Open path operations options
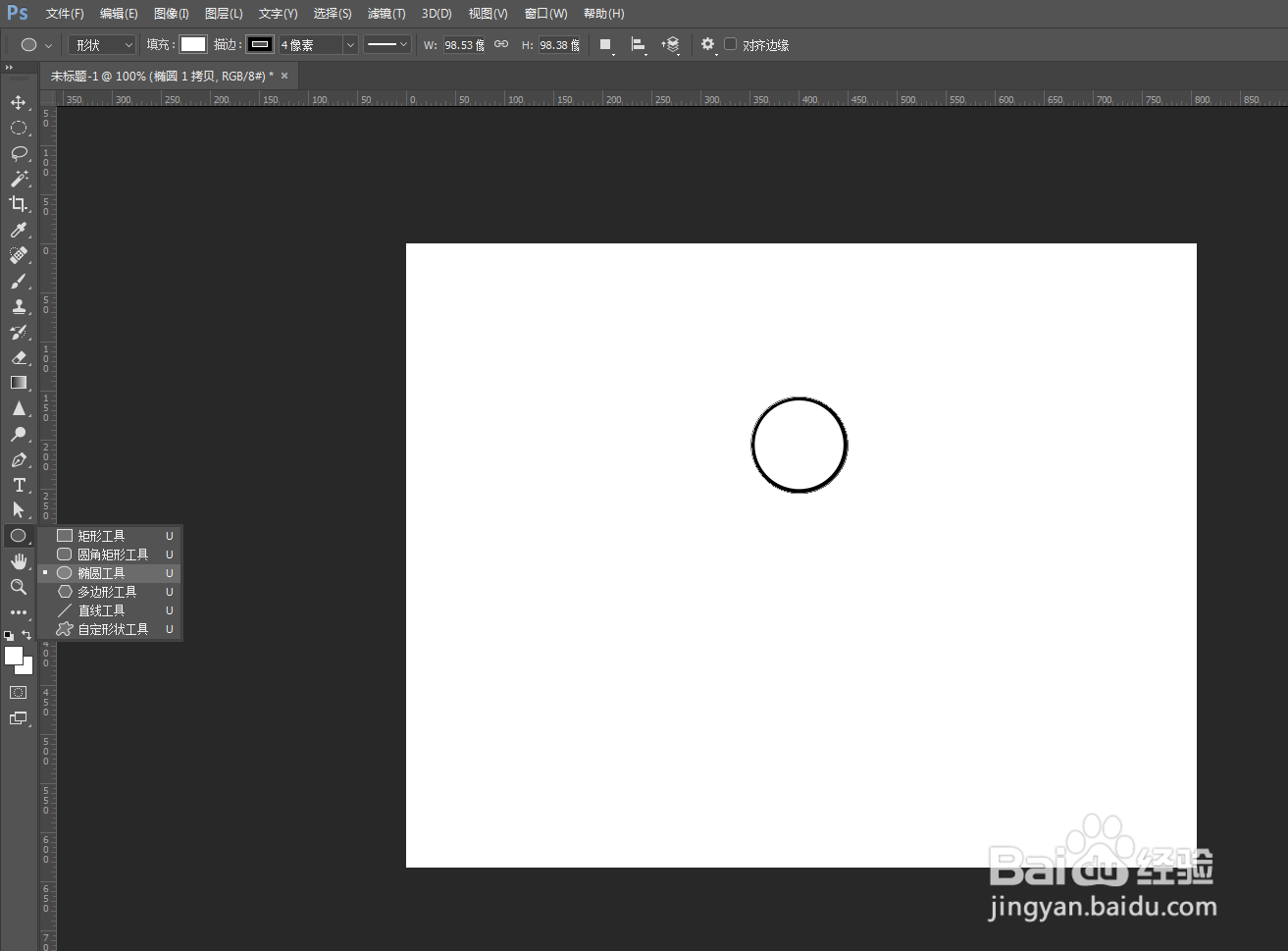1288x951 pixels. click(x=606, y=45)
